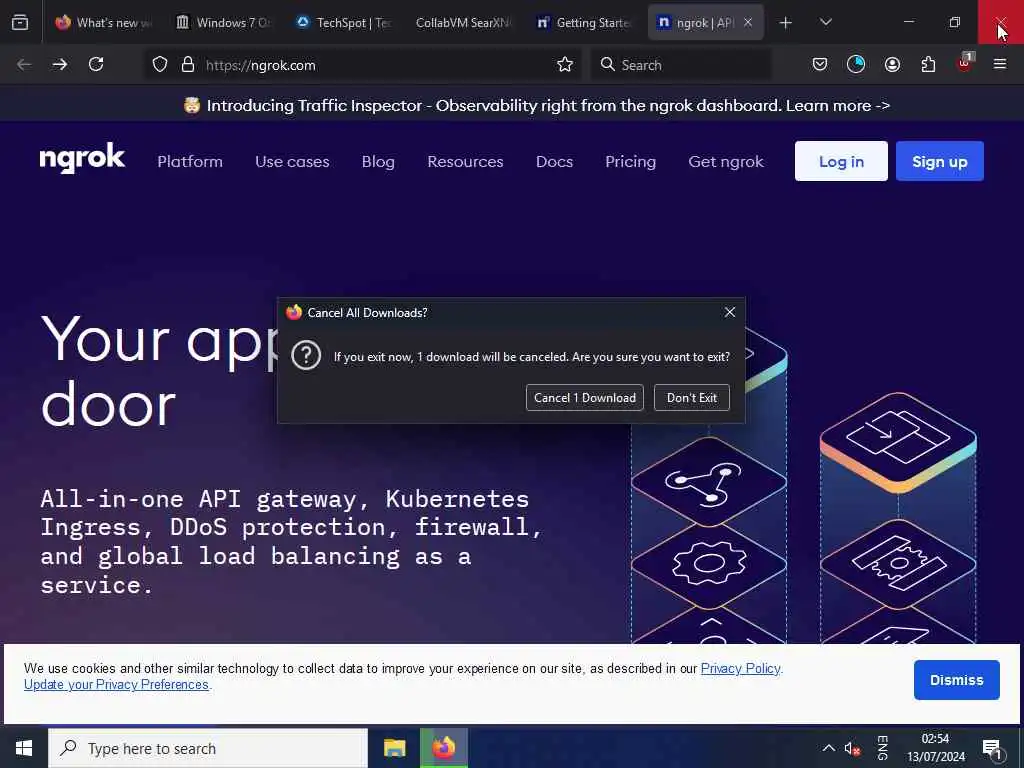Viewport: 1024px width, 768px height.
Task: Show site security padlock info
Action: pos(188,64)
